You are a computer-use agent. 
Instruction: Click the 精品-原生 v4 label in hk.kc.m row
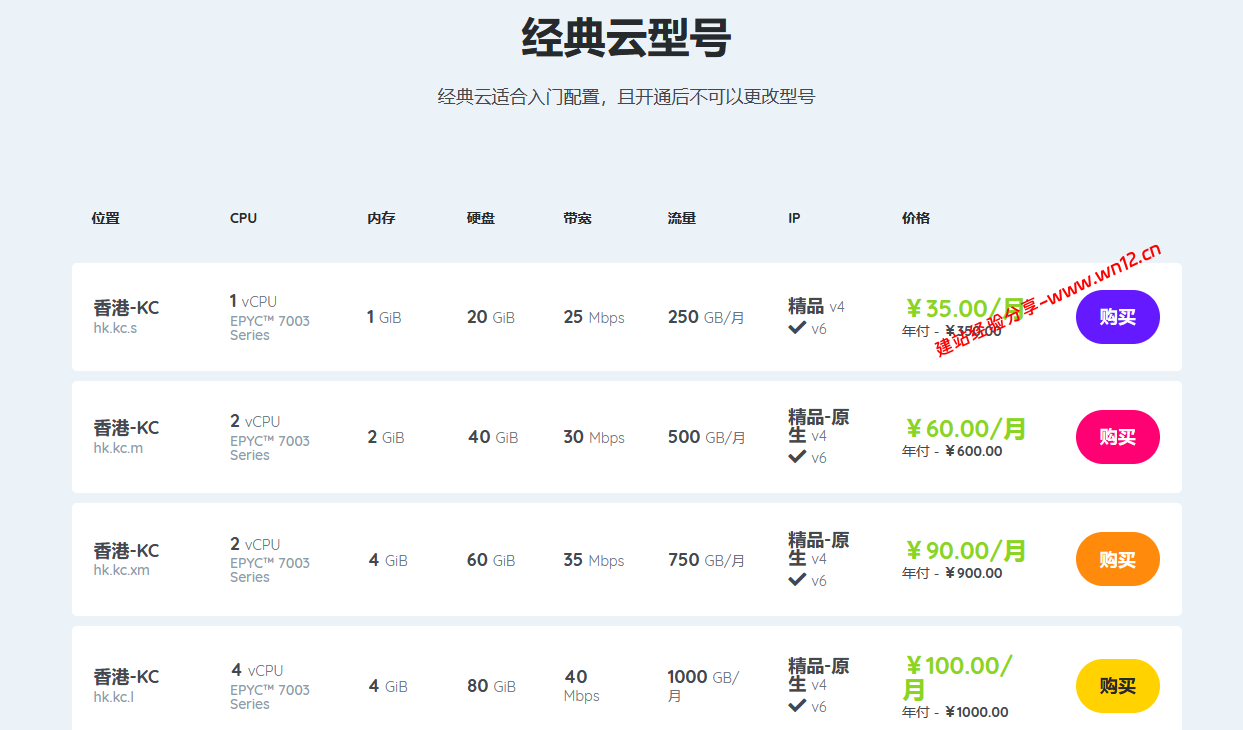[819, 426]
